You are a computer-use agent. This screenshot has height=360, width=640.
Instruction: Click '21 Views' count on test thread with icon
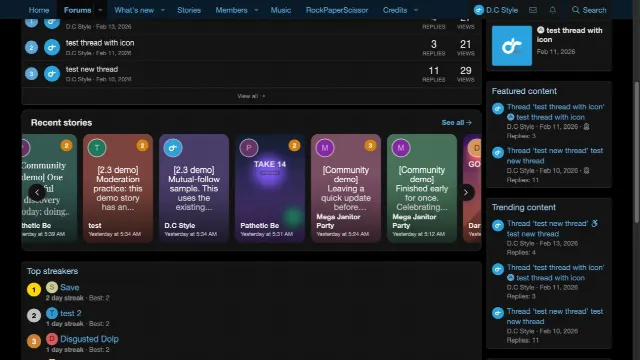tap(465, 47)
